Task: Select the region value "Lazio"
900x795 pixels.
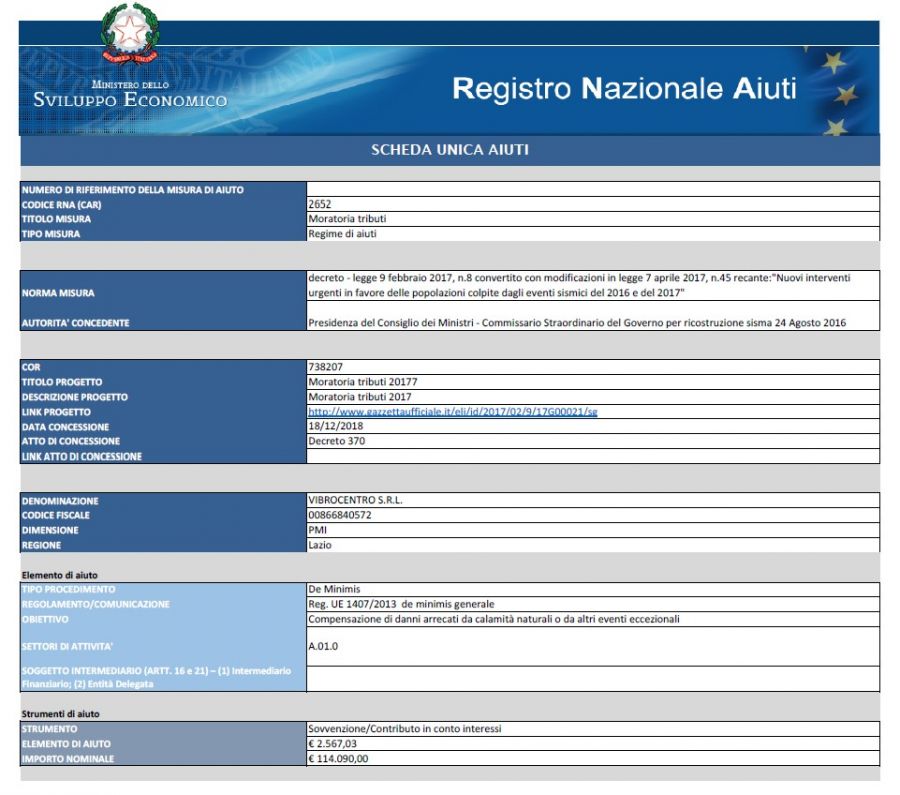Action: pos(320,545)
